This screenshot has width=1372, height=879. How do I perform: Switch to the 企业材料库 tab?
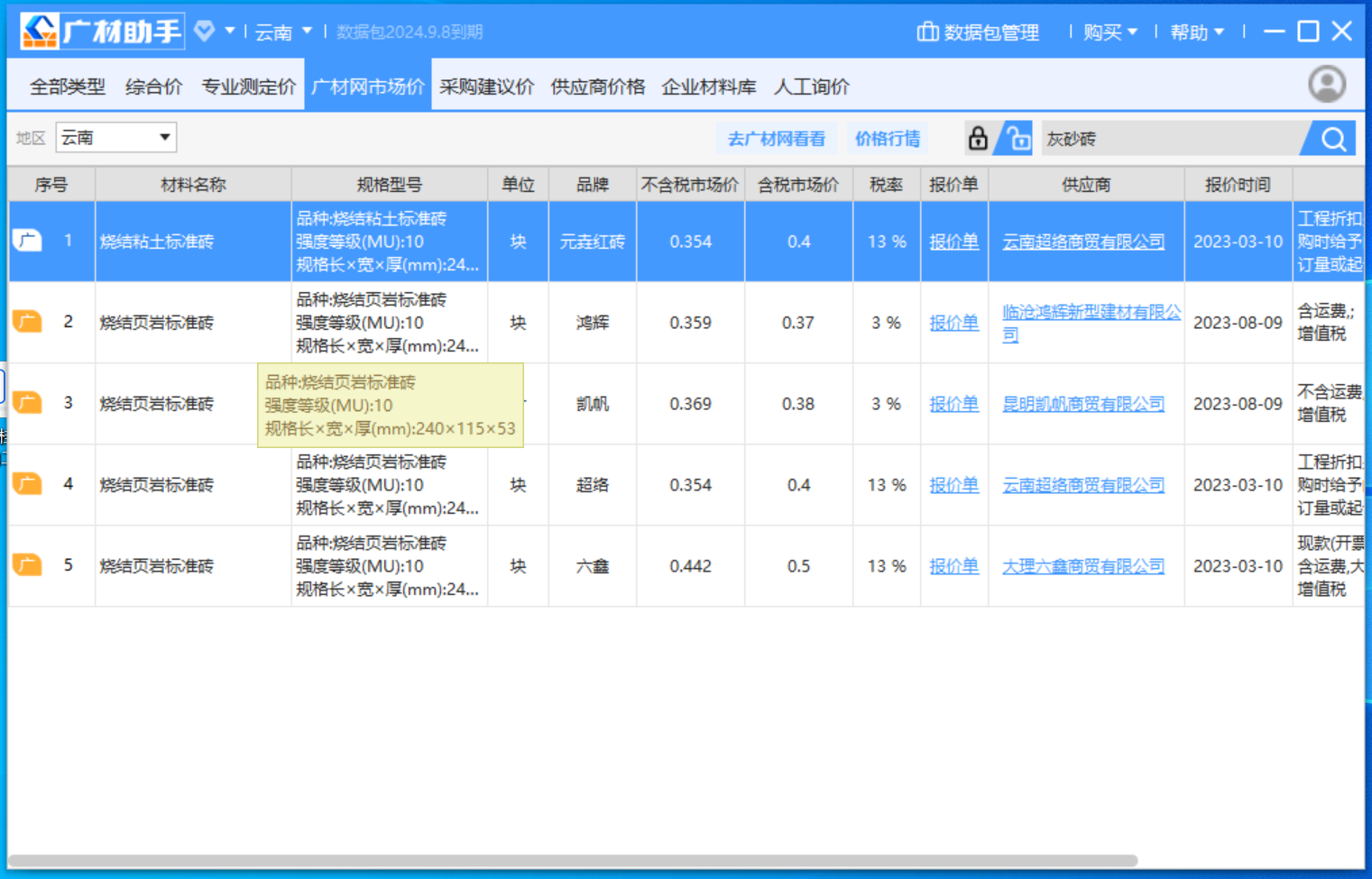pyautogui.click(x=709, y=87)
